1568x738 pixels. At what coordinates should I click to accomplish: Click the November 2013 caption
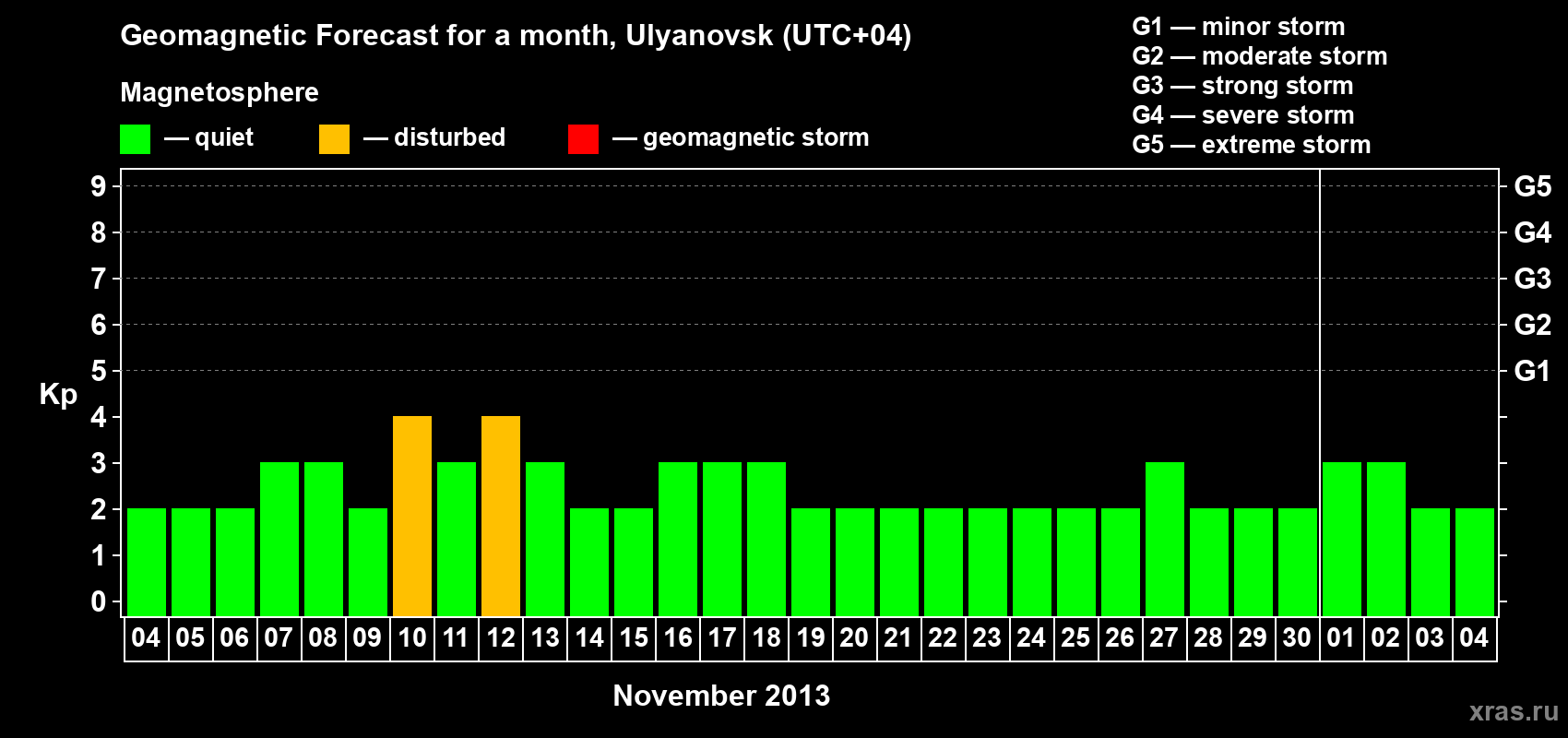point(721,696)
